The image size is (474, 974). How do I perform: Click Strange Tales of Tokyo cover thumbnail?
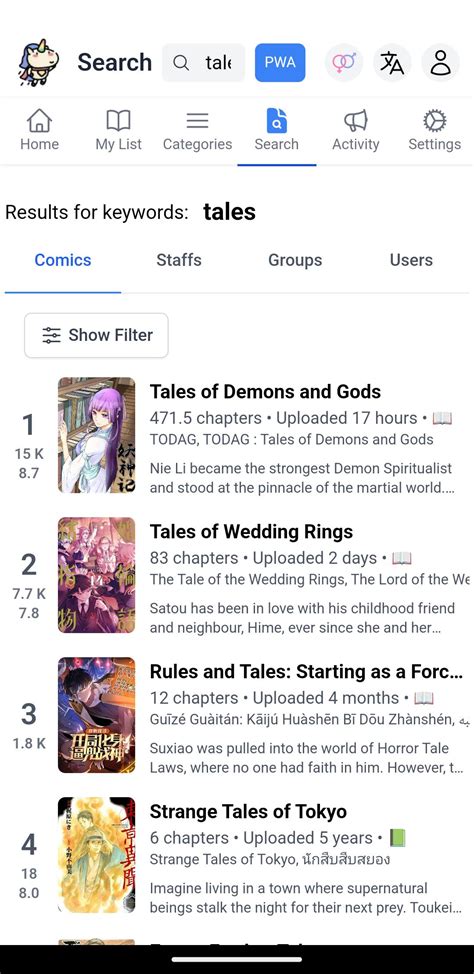[96, 855]
